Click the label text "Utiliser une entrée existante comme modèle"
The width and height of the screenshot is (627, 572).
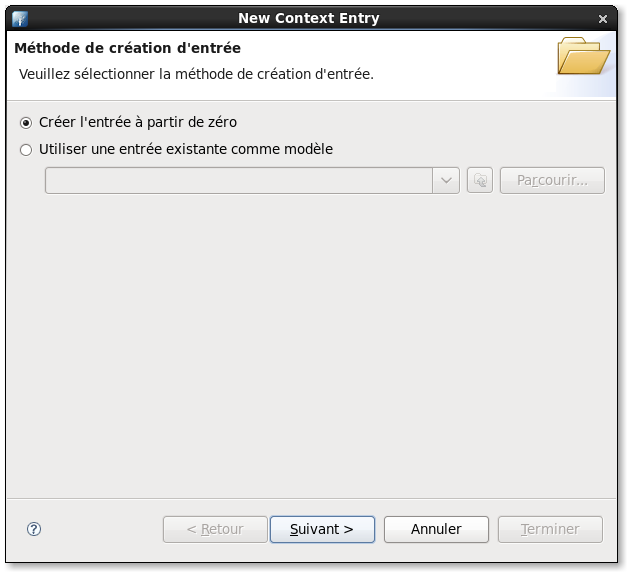[186, 149]
